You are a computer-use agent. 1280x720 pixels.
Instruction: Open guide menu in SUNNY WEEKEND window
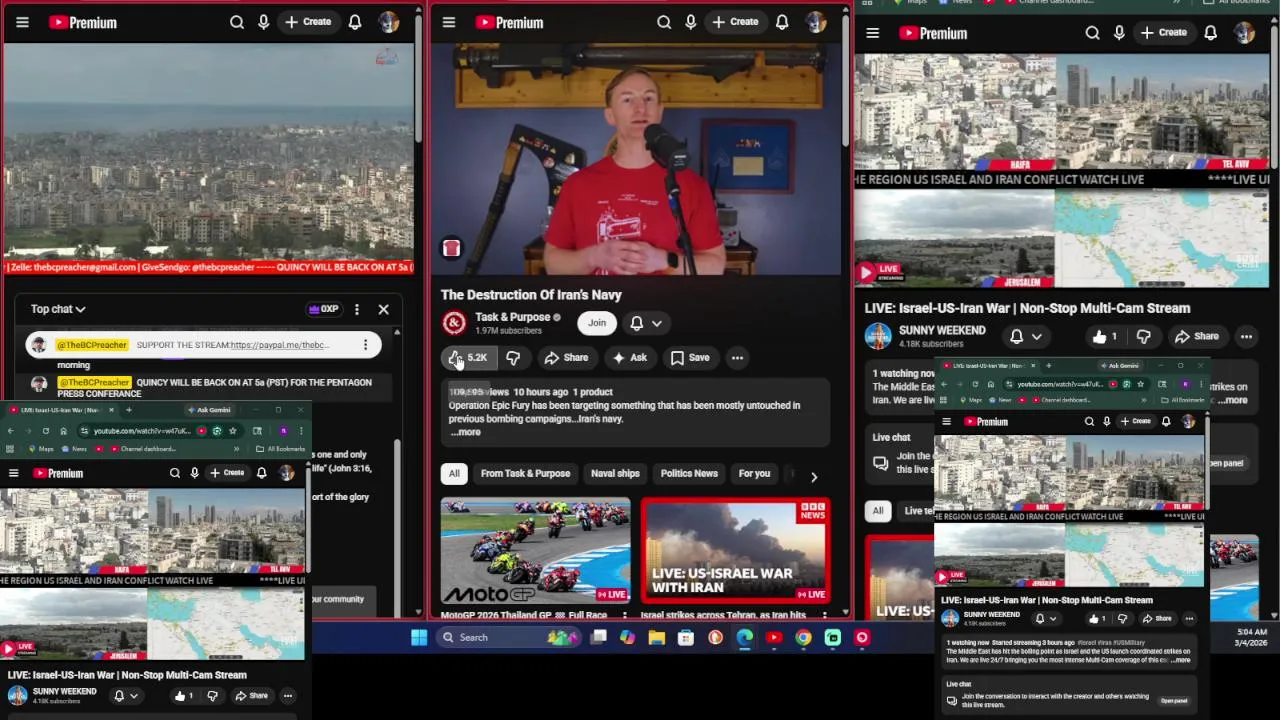[x=873, y=33]
